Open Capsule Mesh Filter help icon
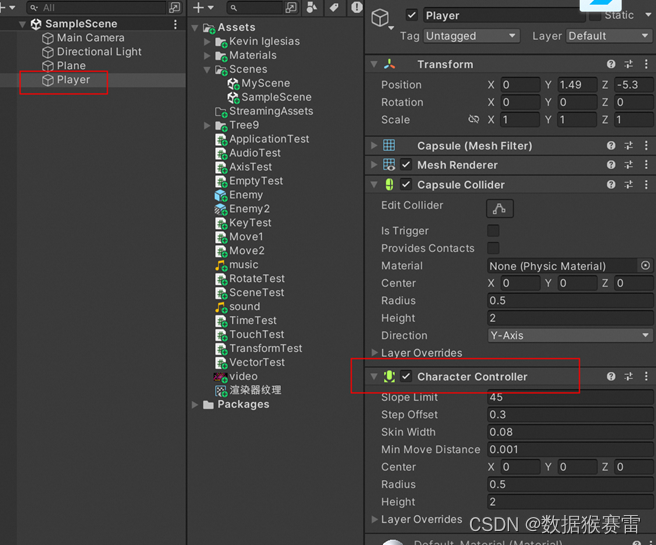The image size is (656, 545). tap(611, 146)
